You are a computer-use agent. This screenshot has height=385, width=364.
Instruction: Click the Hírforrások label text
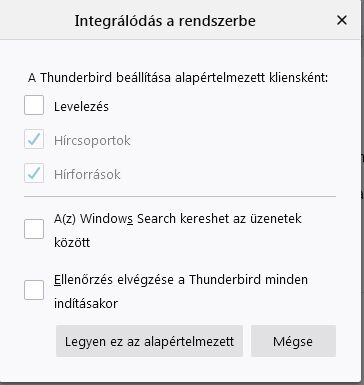pyautogui.click(x=87, y=175)
